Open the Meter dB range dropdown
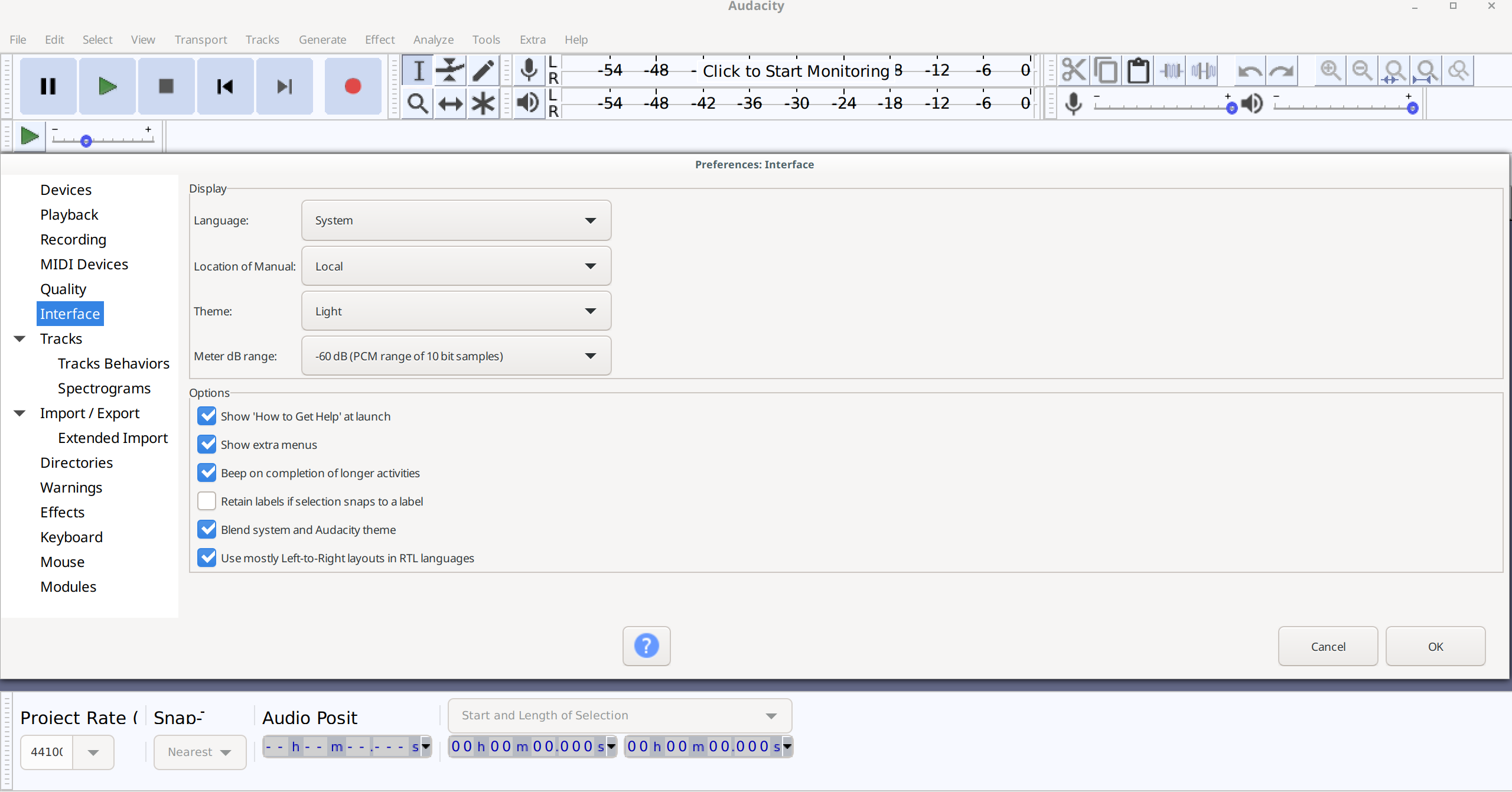Screen dimensions: 1512x792 pos(456,356)
